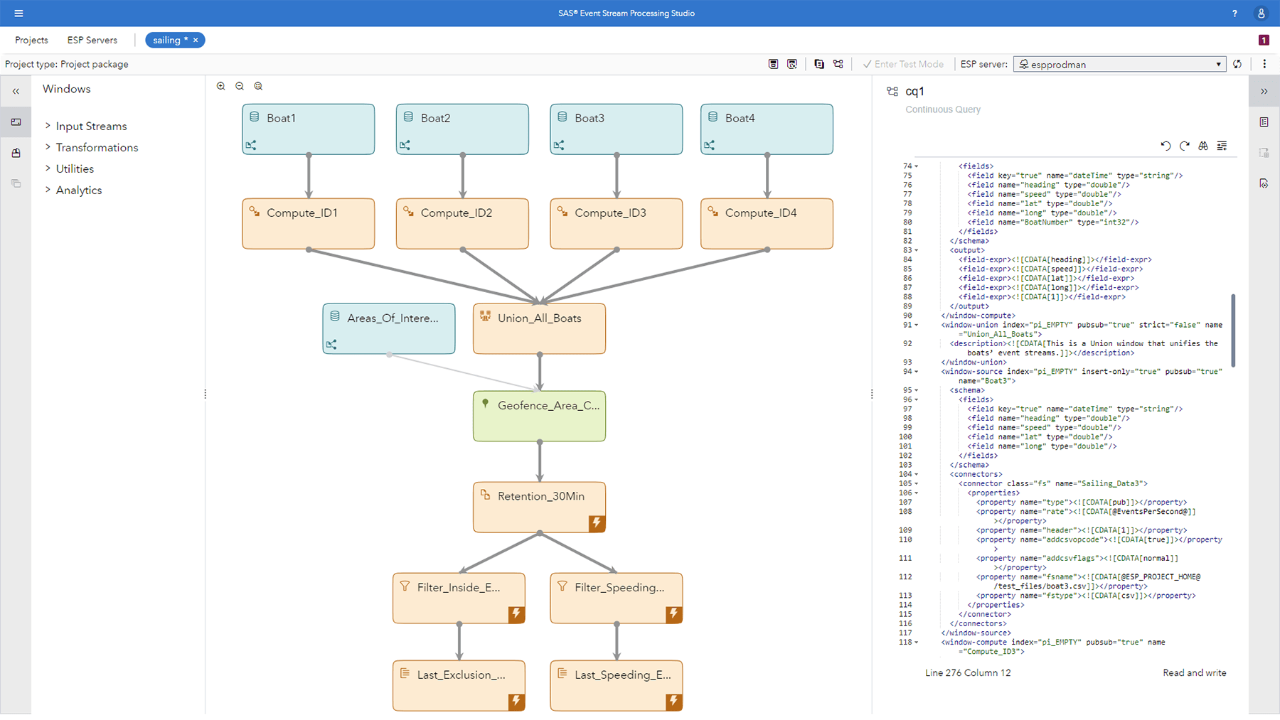Image resolution: width=1280 pixels, height=720 pixels.
Task: Click the zoom to fit icon
Action: (x=258, y=86)
